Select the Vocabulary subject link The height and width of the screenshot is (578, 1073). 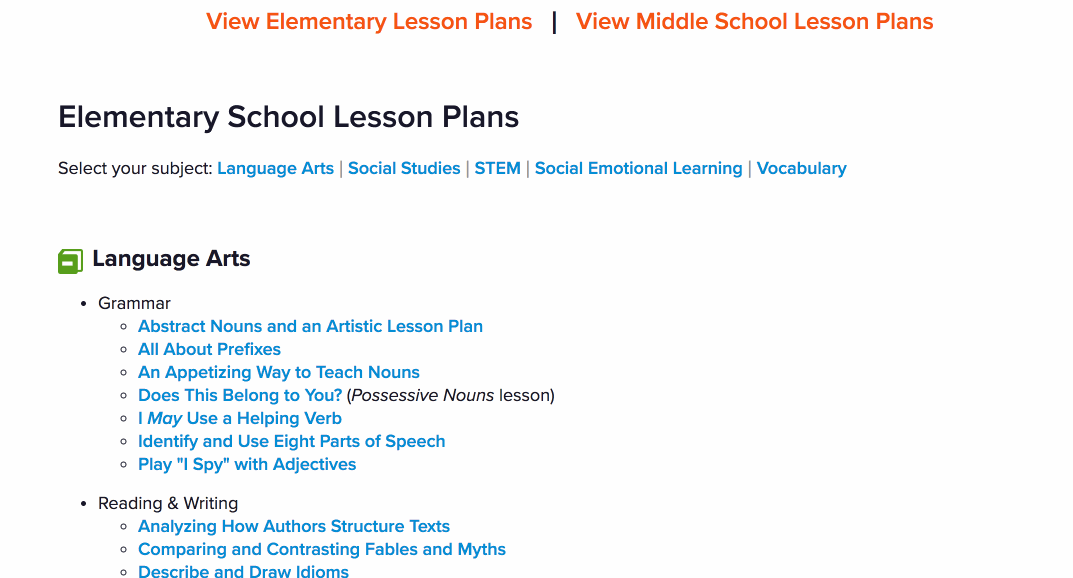pos(801,168)
